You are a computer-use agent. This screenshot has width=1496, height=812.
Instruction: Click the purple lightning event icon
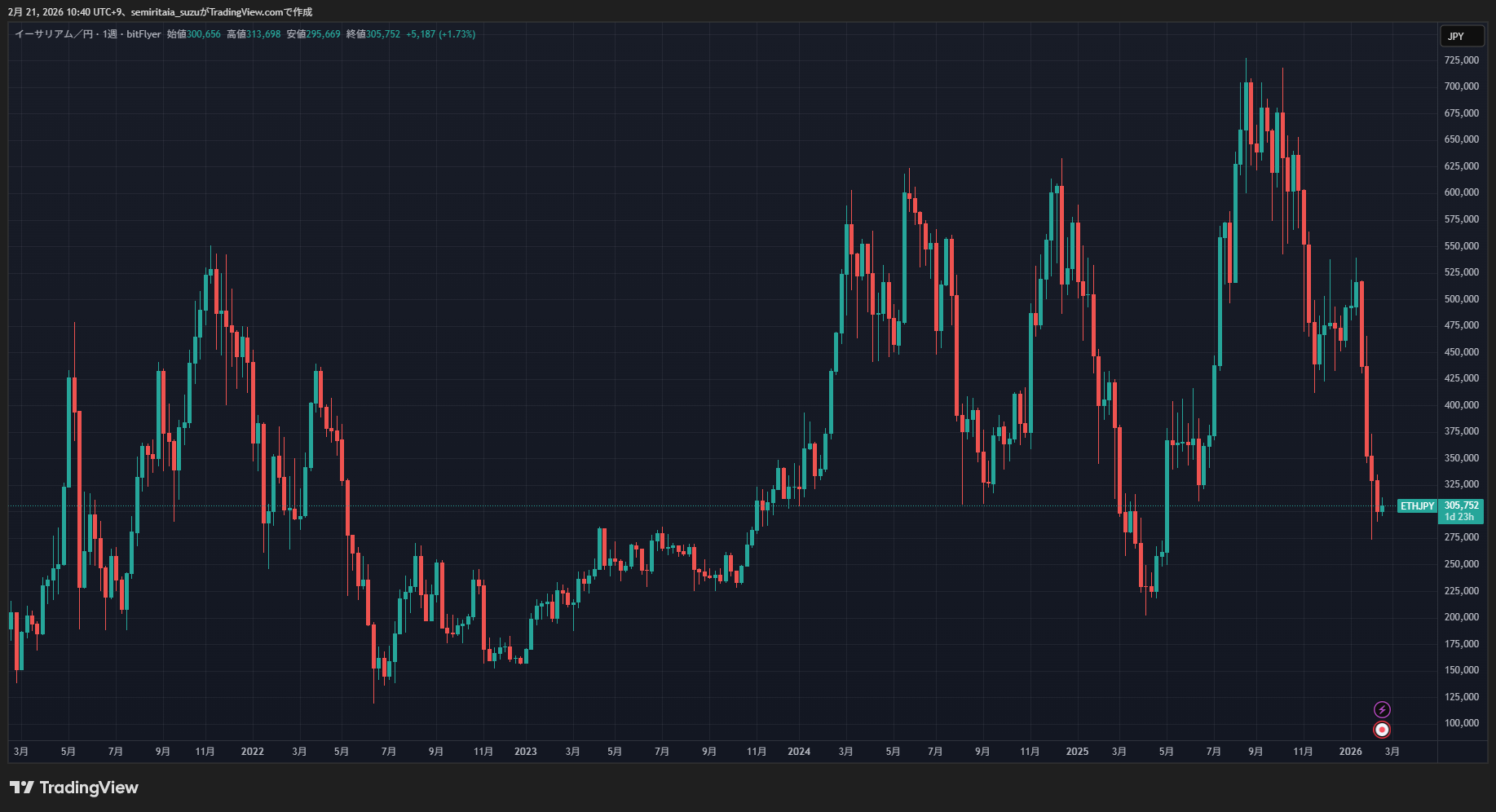(x=1382, y=709)
